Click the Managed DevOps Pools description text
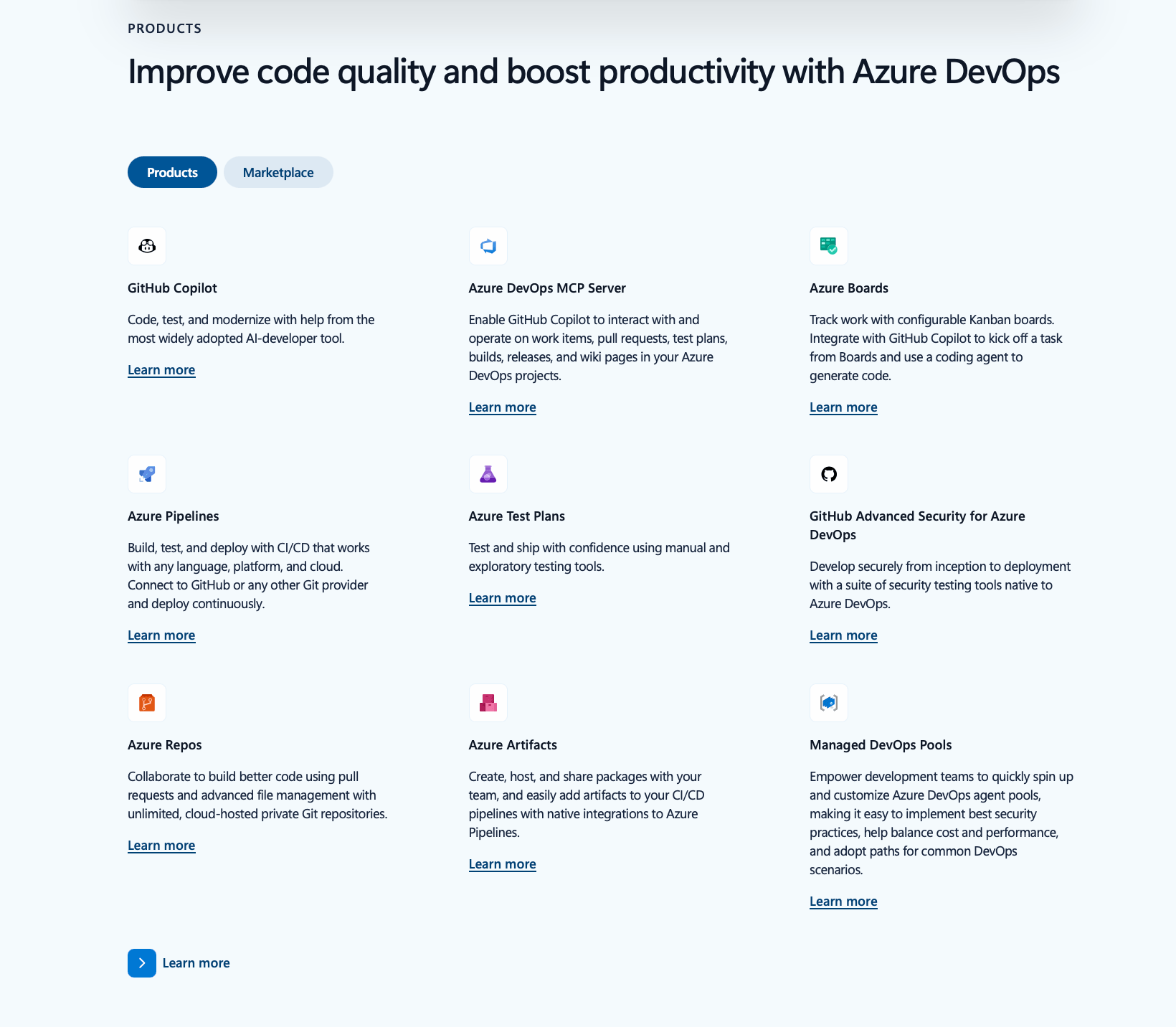Image resolution: width=1176 pixels, height=1027 pixels. (x=942, y=823)
